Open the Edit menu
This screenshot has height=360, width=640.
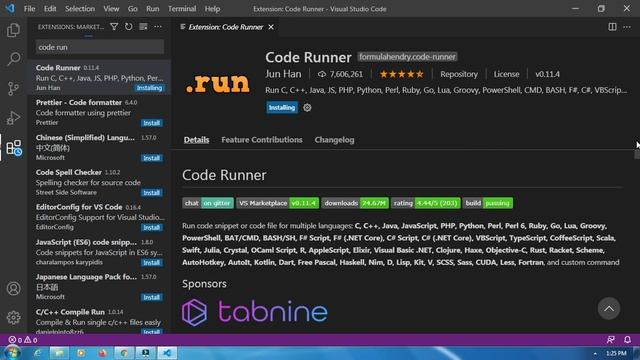tap(50, 9)
